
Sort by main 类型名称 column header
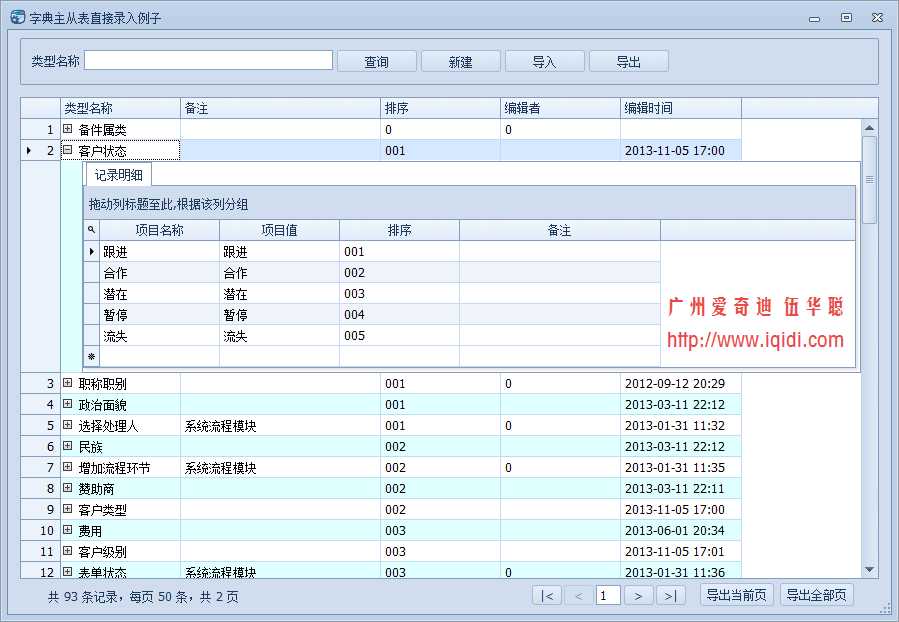coord(120,108)
